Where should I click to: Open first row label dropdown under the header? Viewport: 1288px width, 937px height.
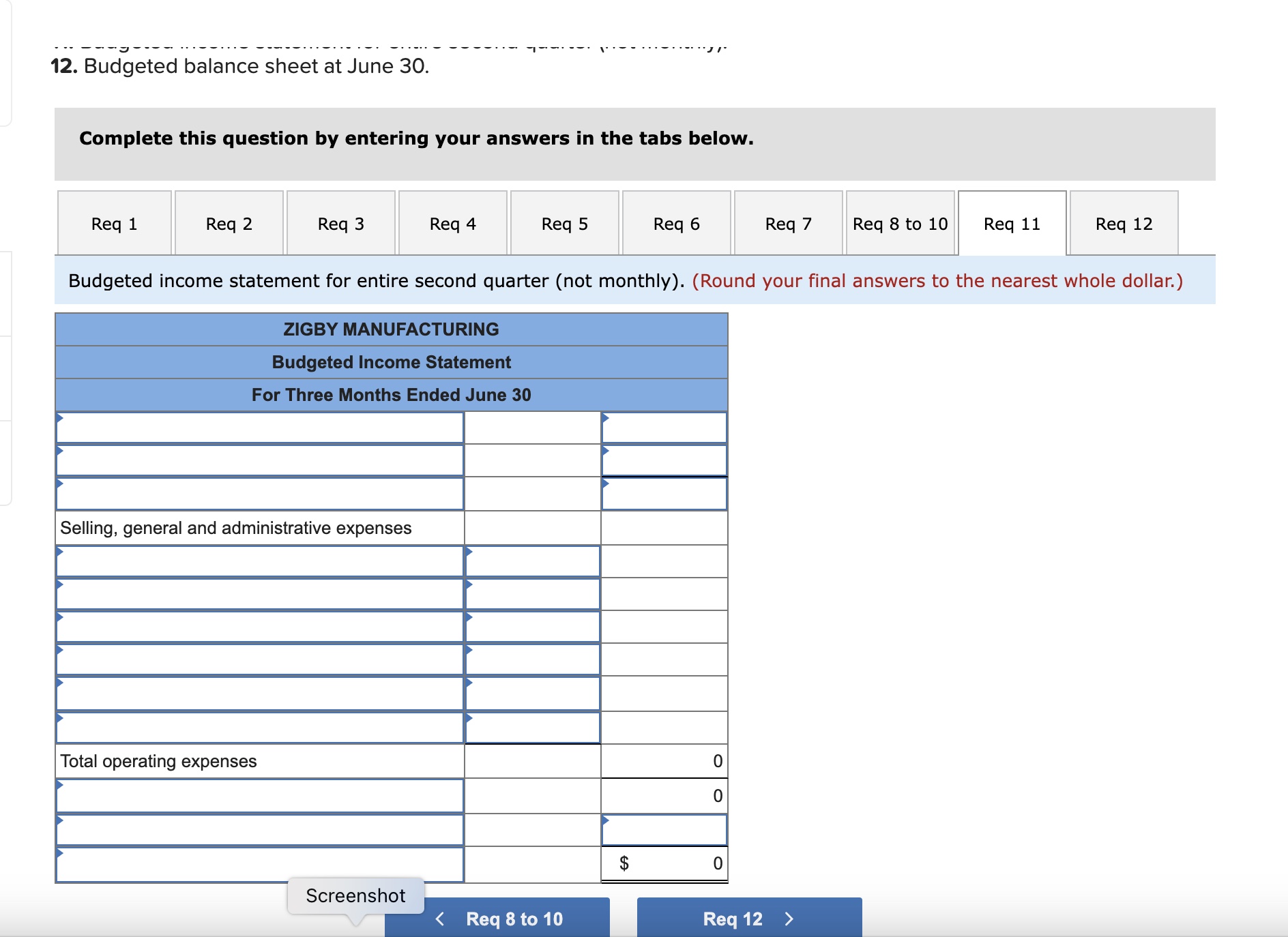260,428
